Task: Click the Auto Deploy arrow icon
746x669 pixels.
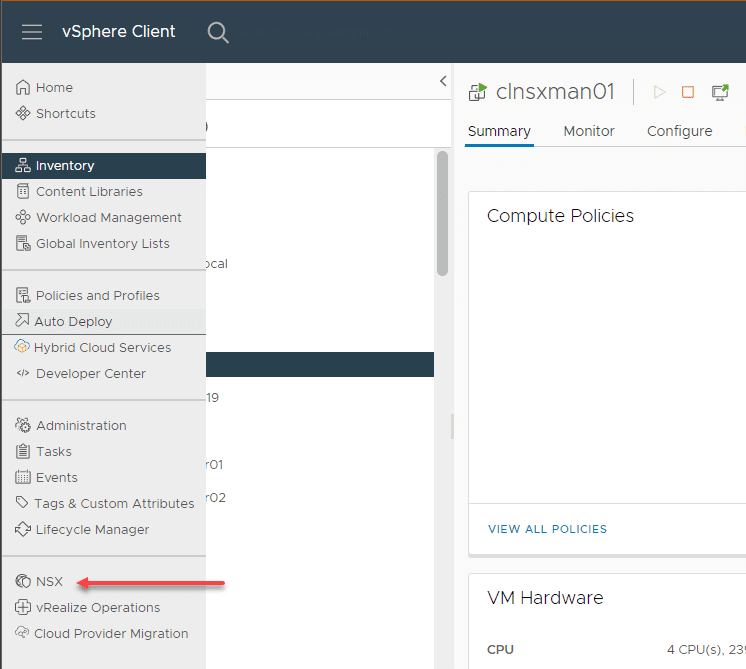Action: click(22, 320)
